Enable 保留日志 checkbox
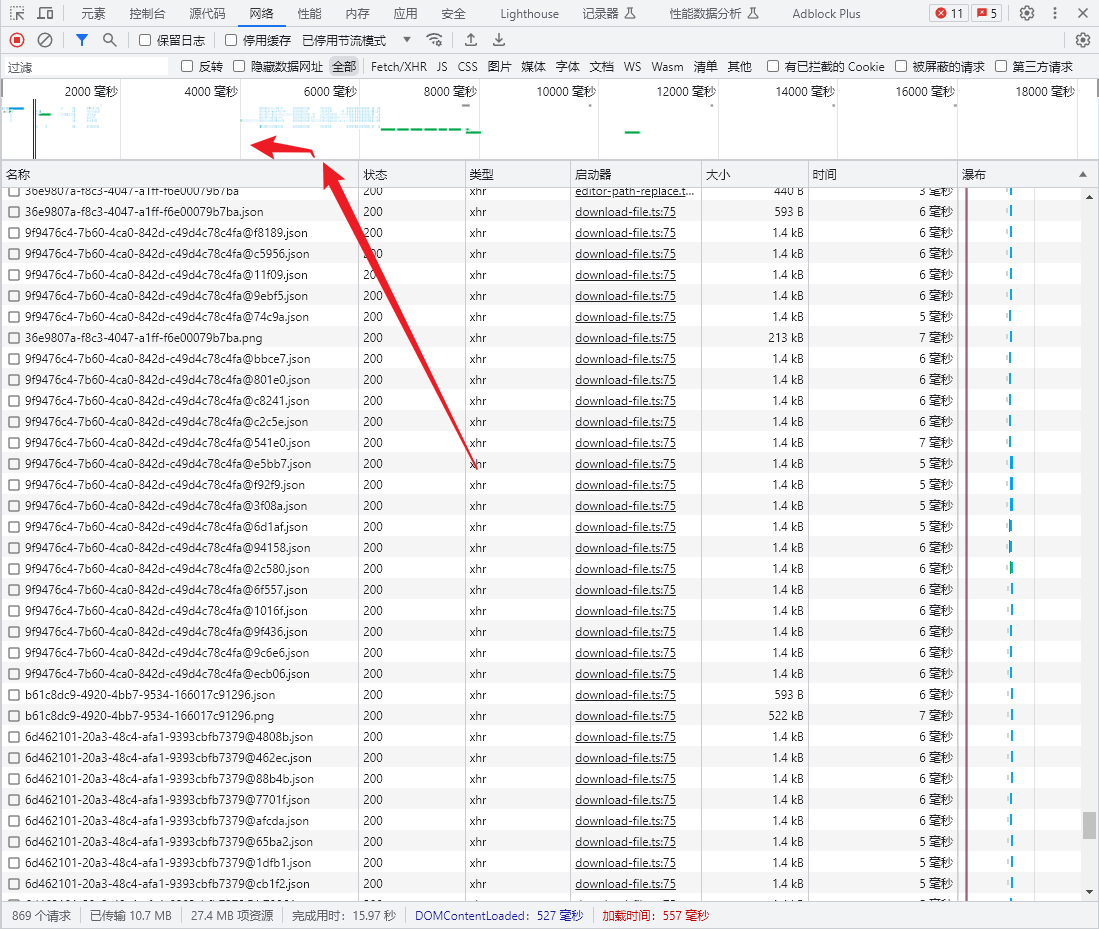The width and height of the screenshot is (1099, 929). pyautogui.click(x=145, y=40)
